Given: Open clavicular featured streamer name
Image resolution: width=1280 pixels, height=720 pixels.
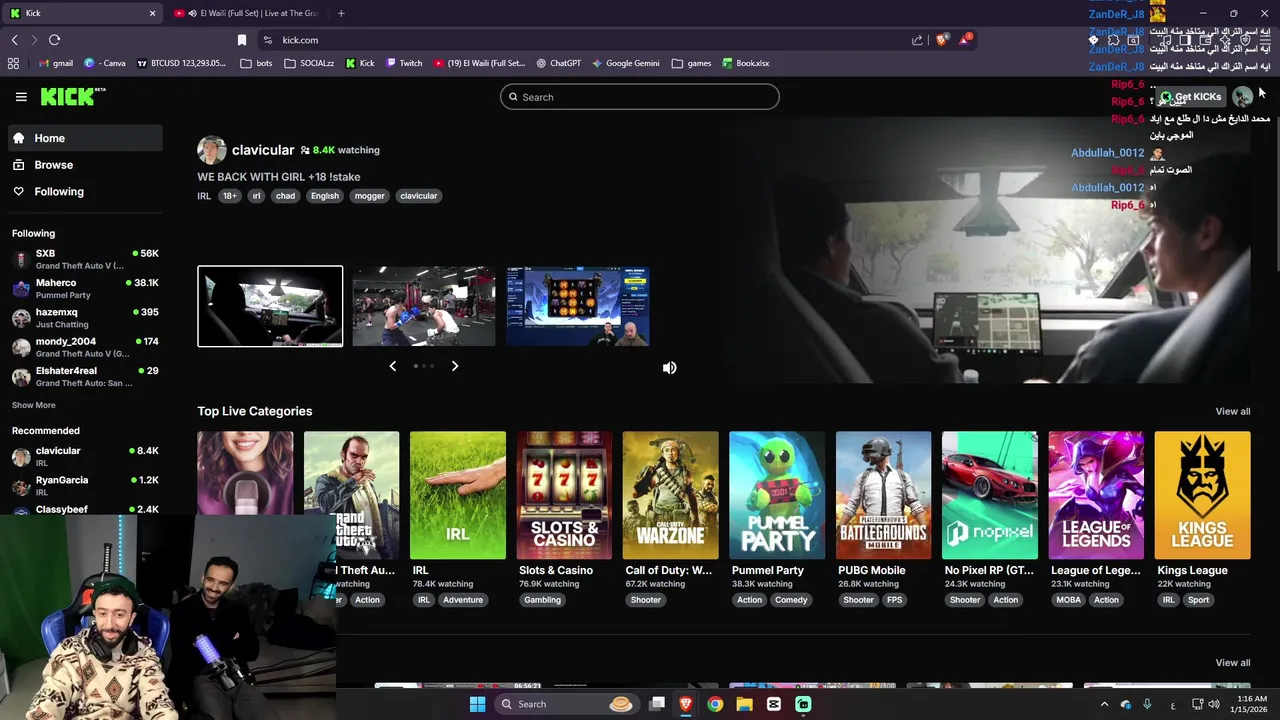Looking at the screenshot, I should click(263, 150).
